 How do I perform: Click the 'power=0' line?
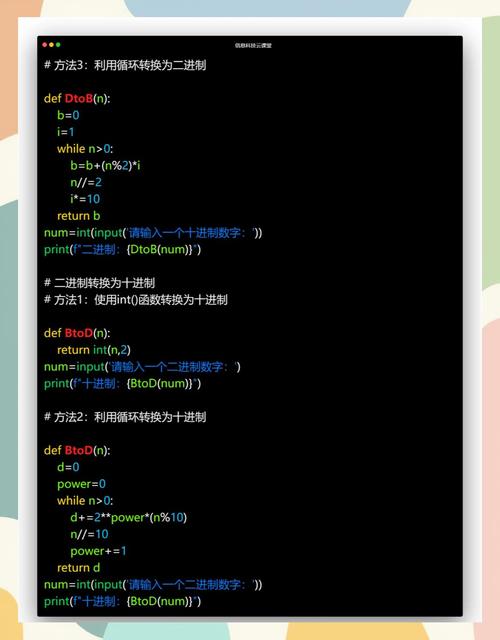coord(81,484)
